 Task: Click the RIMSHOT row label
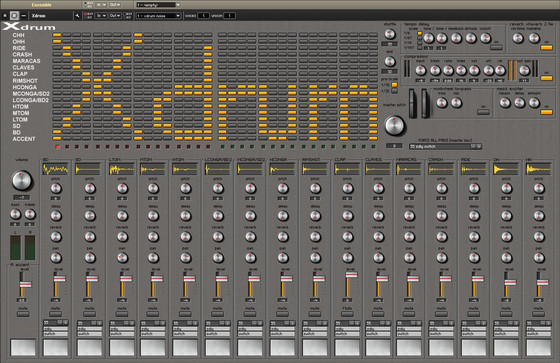pyautogui.click(x=25, y=80)
